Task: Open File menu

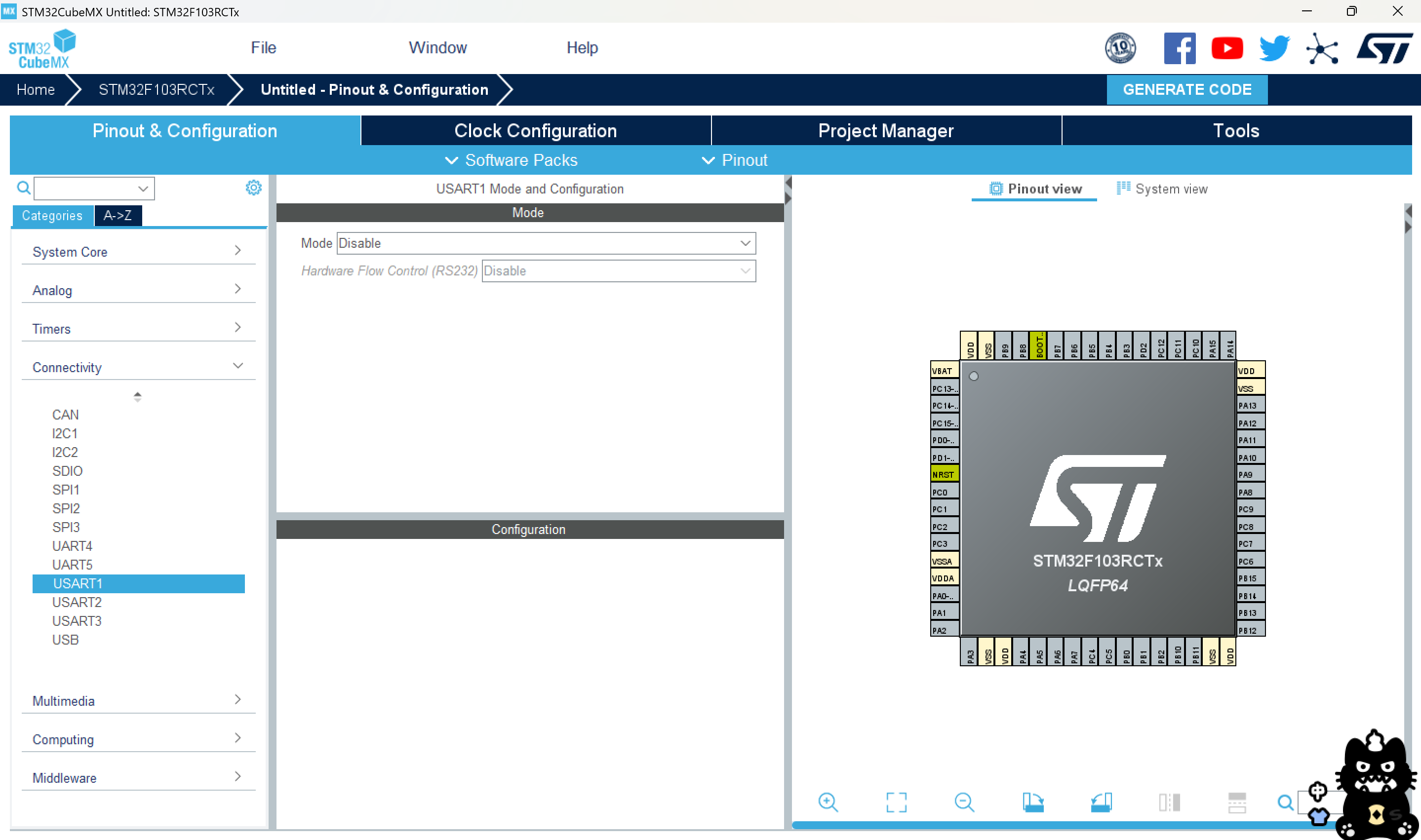Action: (263, 47)
